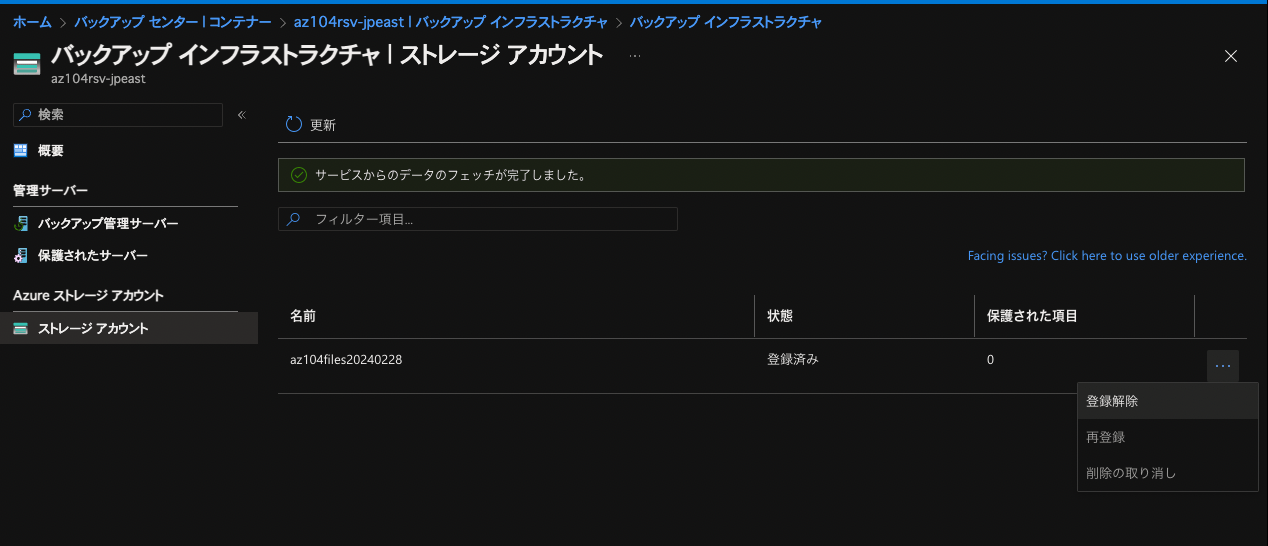This screenshot has width=1268, height=546.
Task: Collapse the sidebar with double-chevron icon
Action: coord(241,115)
